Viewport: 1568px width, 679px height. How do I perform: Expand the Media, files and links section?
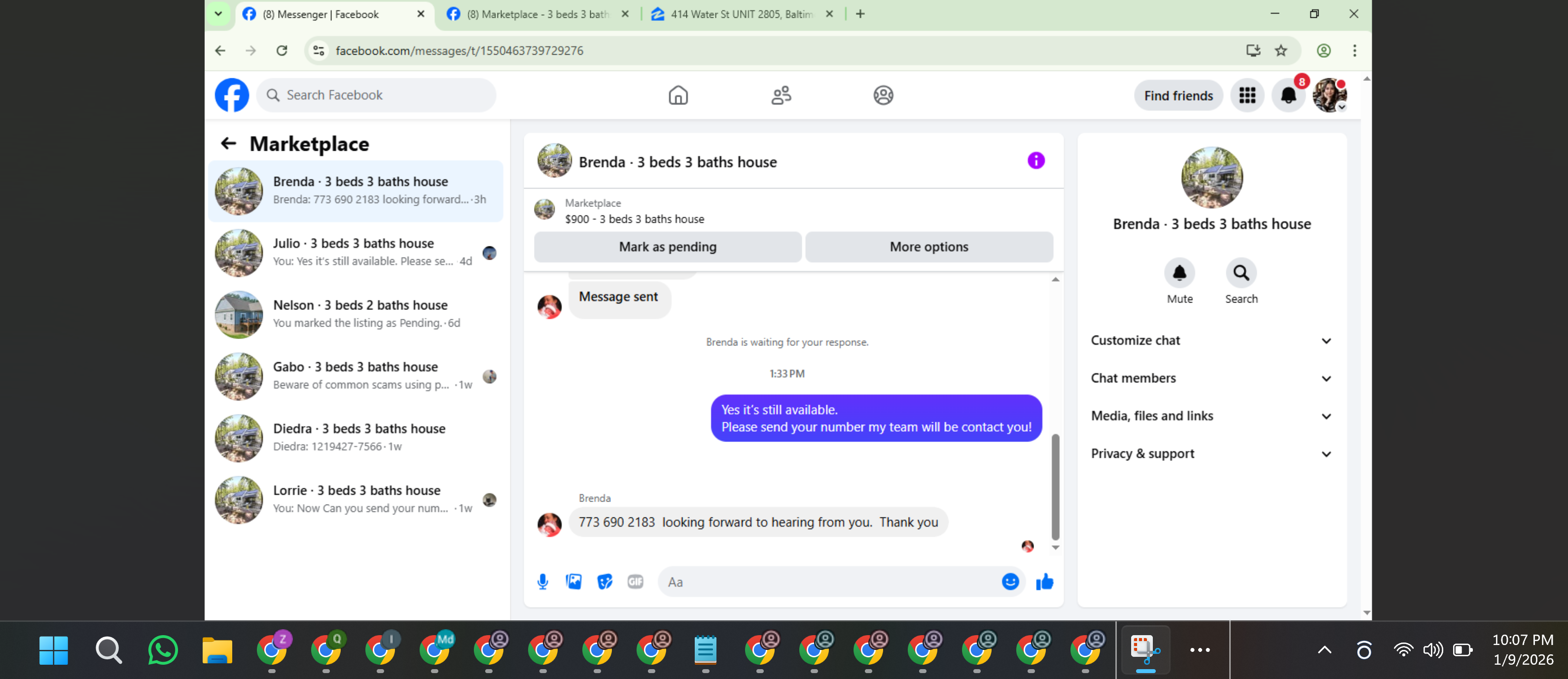[1211, 416]
